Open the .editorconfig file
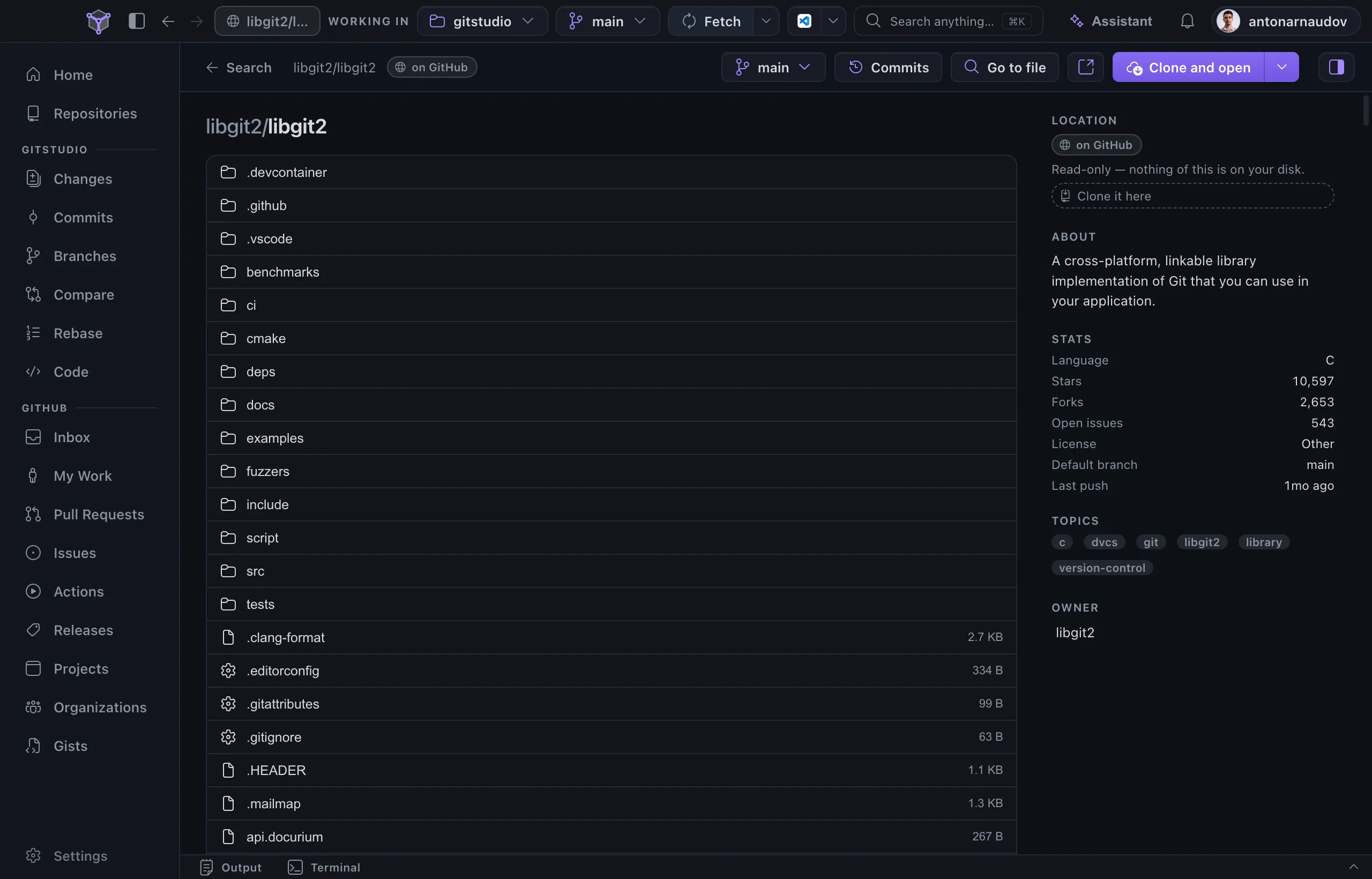Screen dimensions: 1372x879 pyautogui.click(x=611, y=671)
